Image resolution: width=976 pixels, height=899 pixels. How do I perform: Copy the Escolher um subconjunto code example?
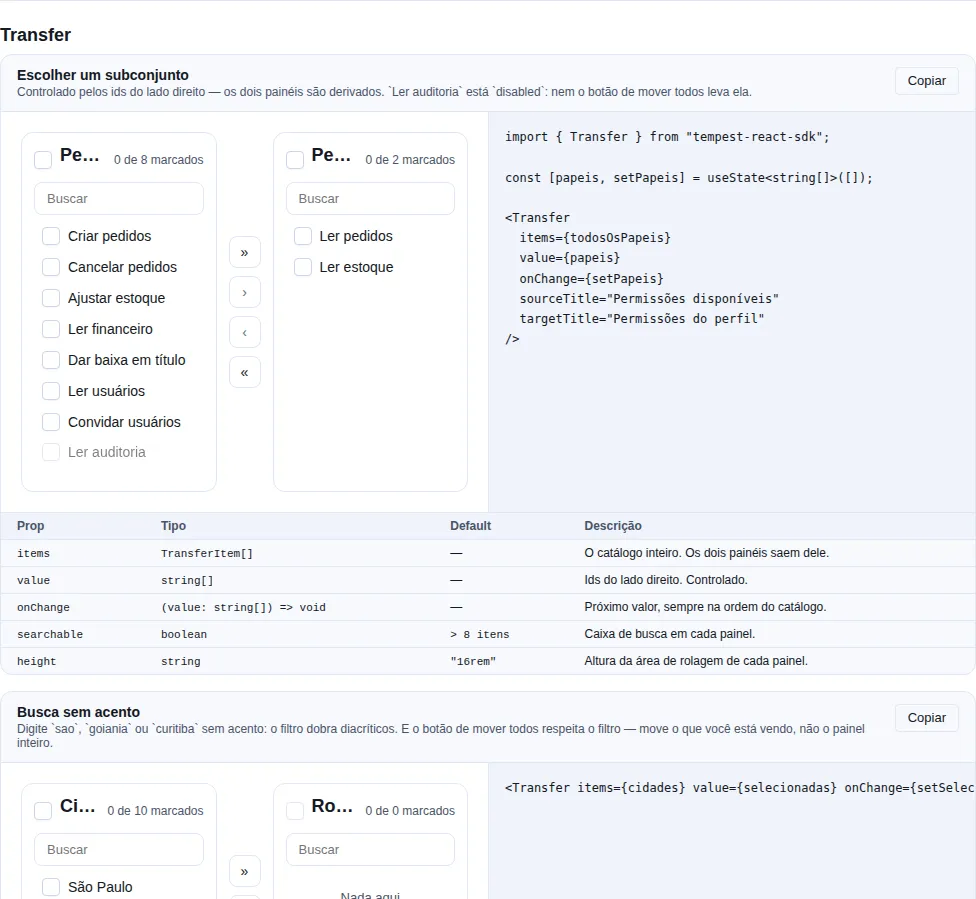click(926, 81)
